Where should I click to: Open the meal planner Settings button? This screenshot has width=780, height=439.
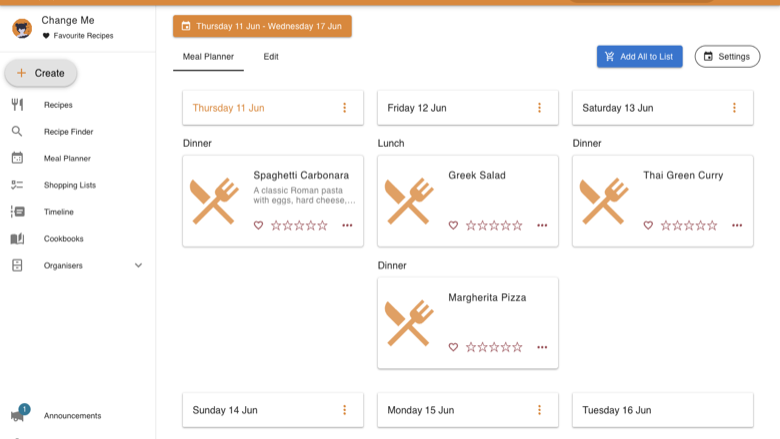tap(727, 57)
